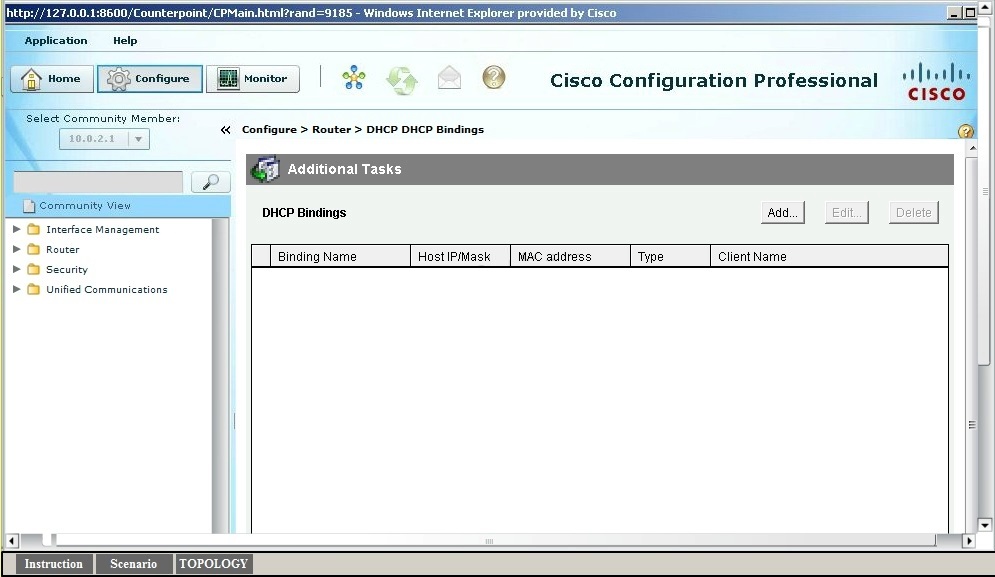Click the vertical scrollbar thumb in content pane

[x=972, y=424]
